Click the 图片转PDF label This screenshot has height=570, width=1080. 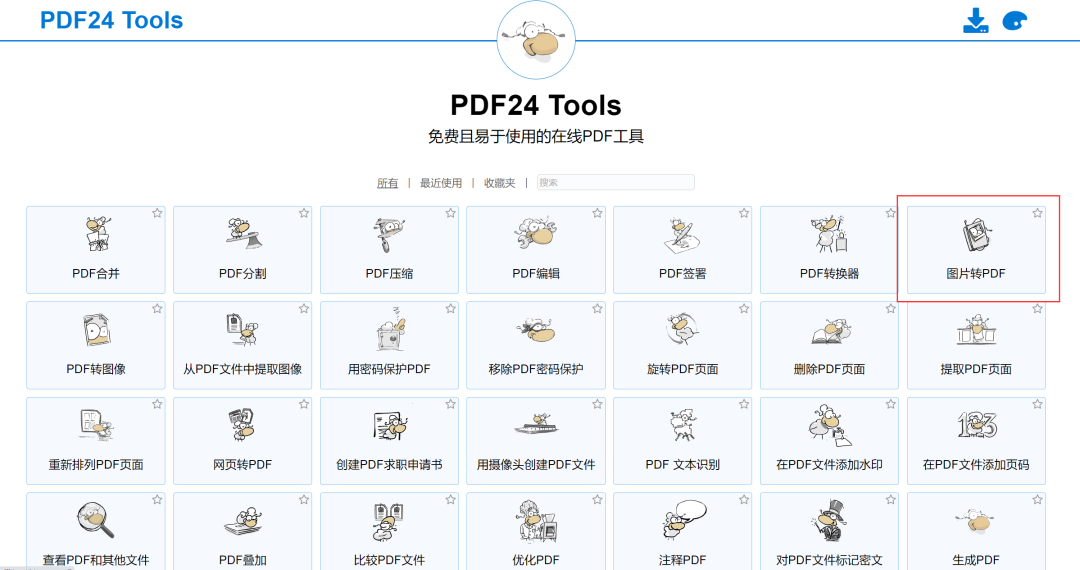pos(976,274)
